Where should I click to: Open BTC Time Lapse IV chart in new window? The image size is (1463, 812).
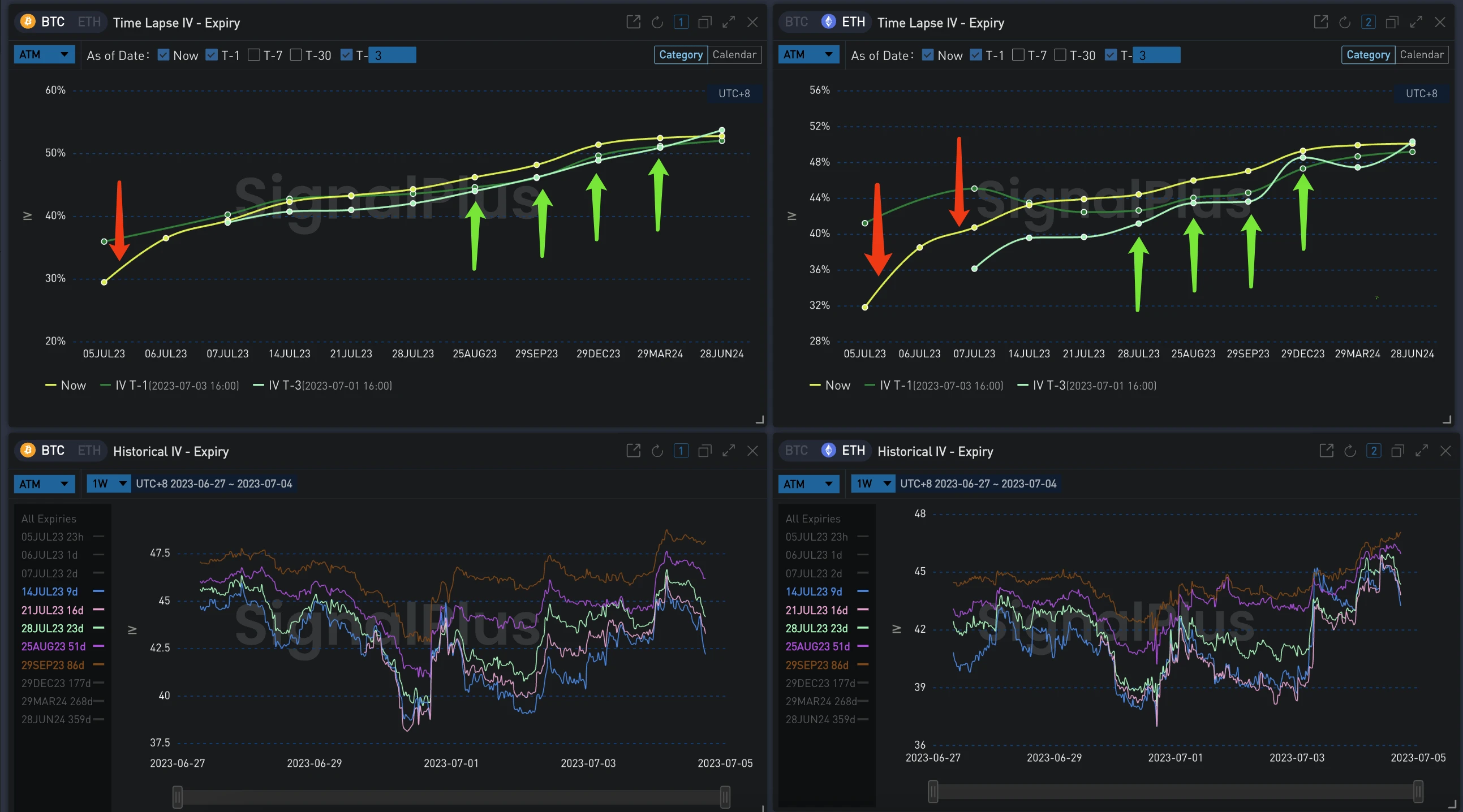633,22
